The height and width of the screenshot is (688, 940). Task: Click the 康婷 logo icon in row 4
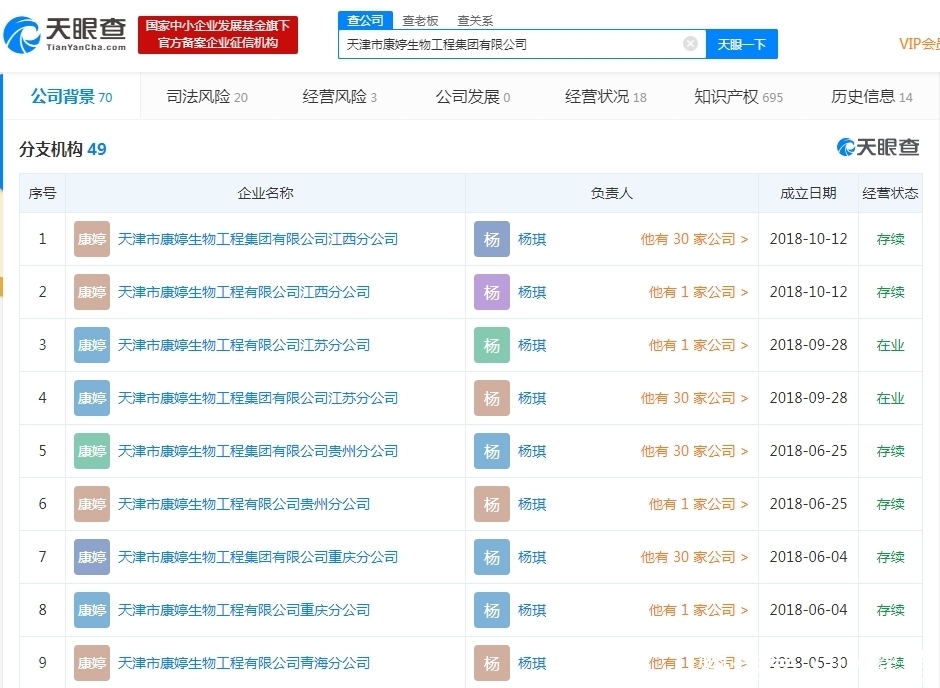click(x=92, y=398)
